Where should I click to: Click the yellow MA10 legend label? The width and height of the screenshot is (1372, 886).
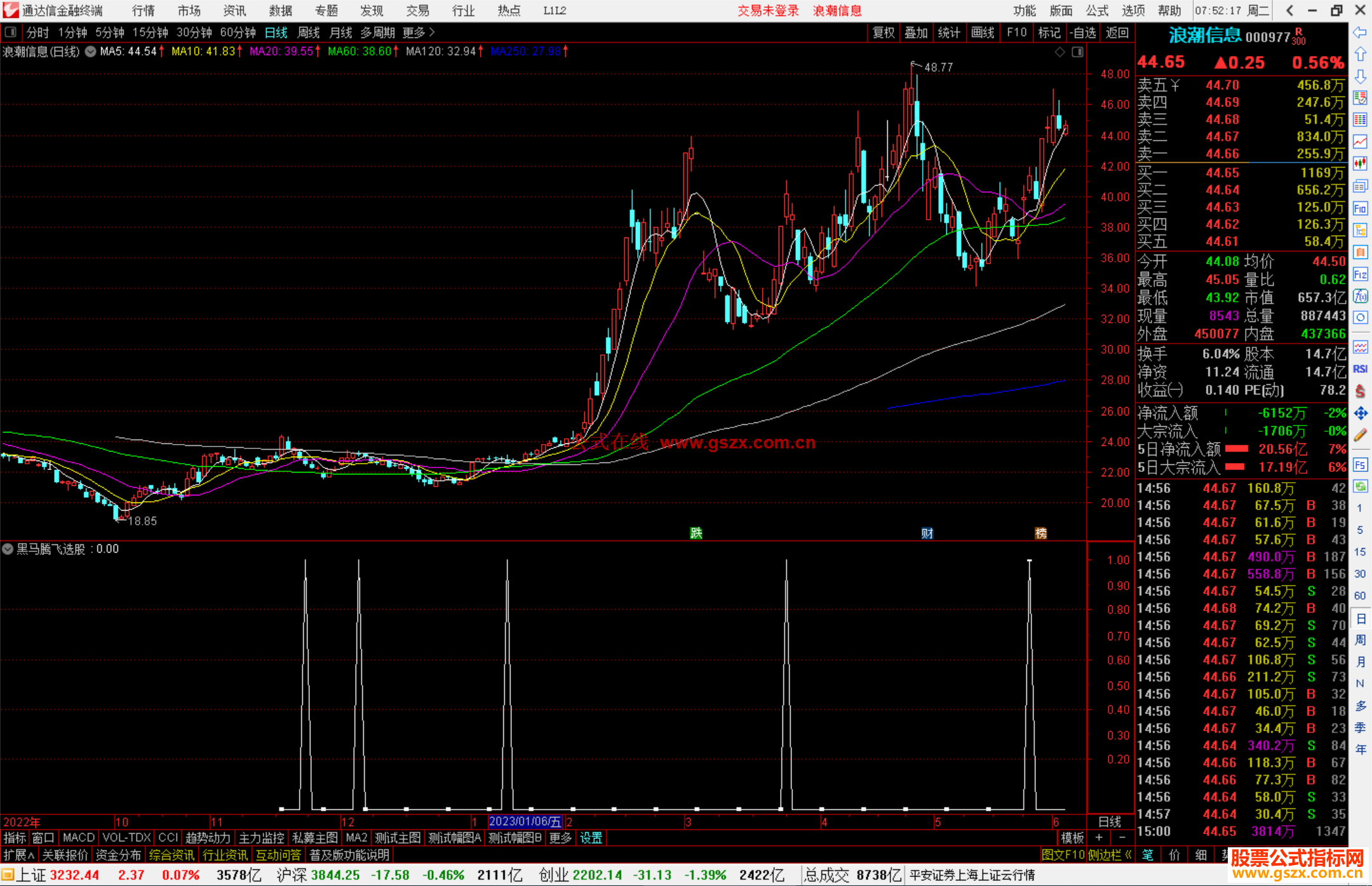click(x=203, y=51)
